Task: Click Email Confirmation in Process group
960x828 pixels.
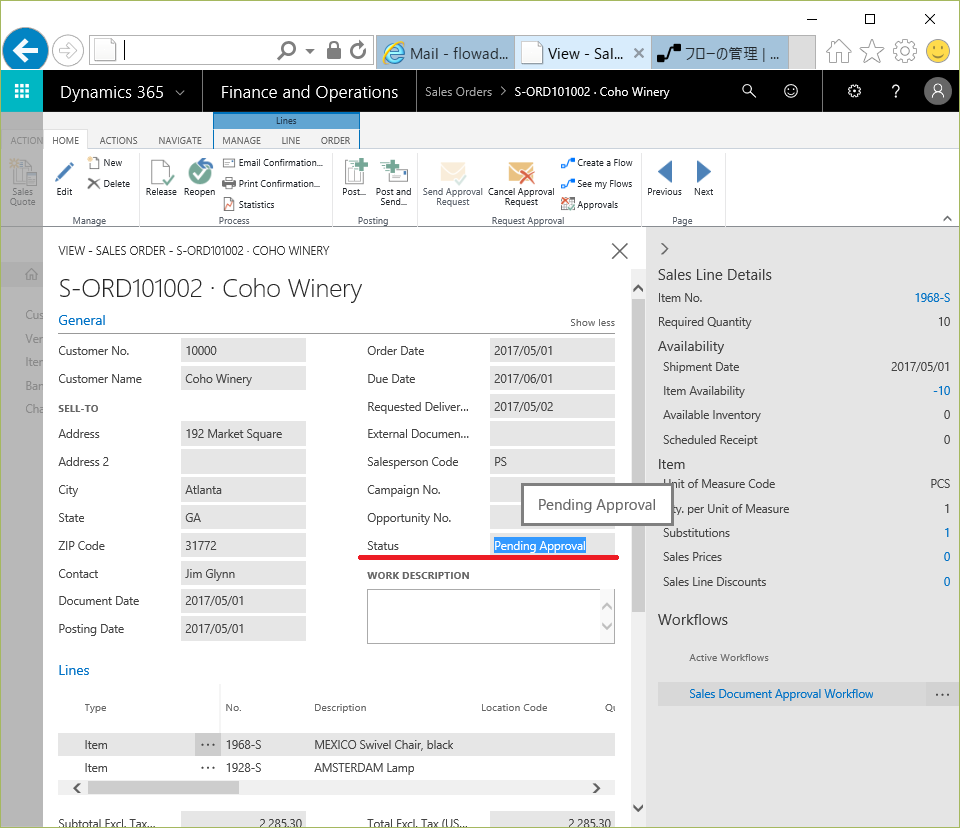Action: [272, 163]
